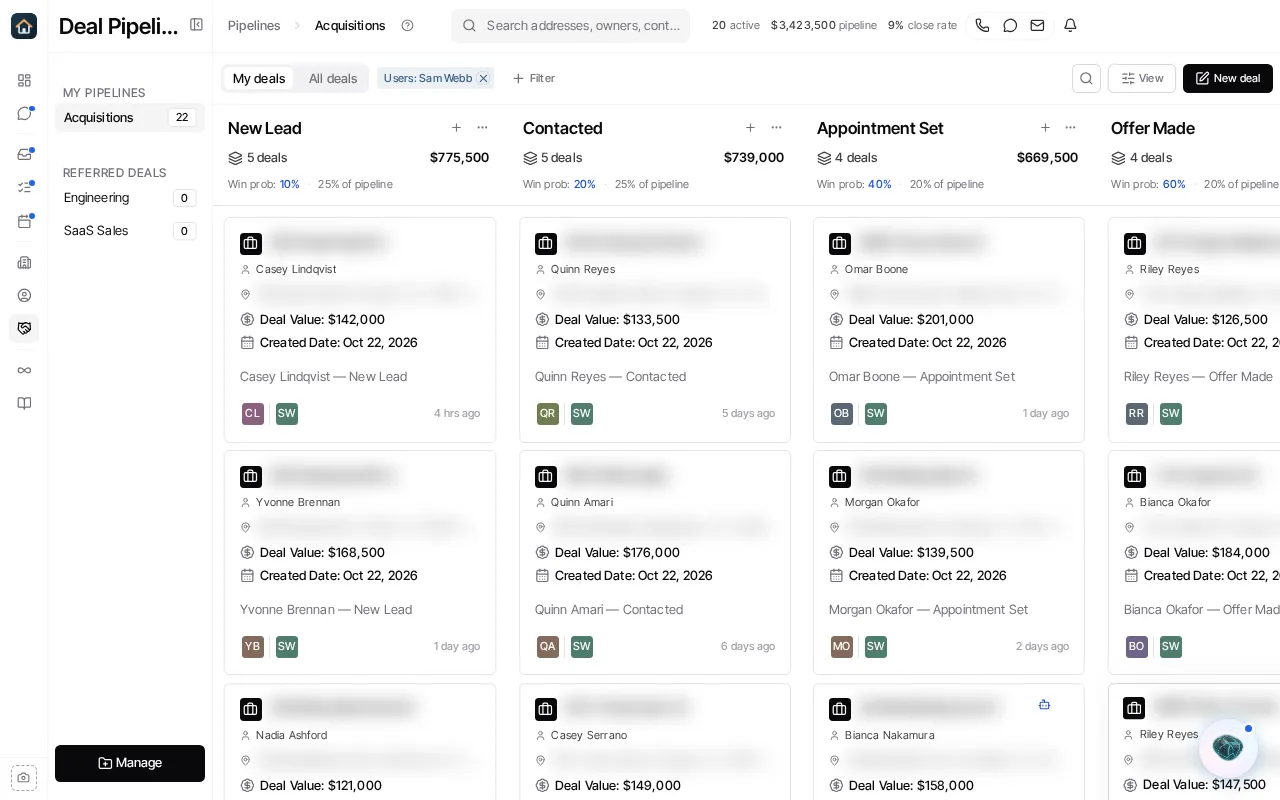
Task: Click the home logo icon
Action: click(x=24, y=26)
